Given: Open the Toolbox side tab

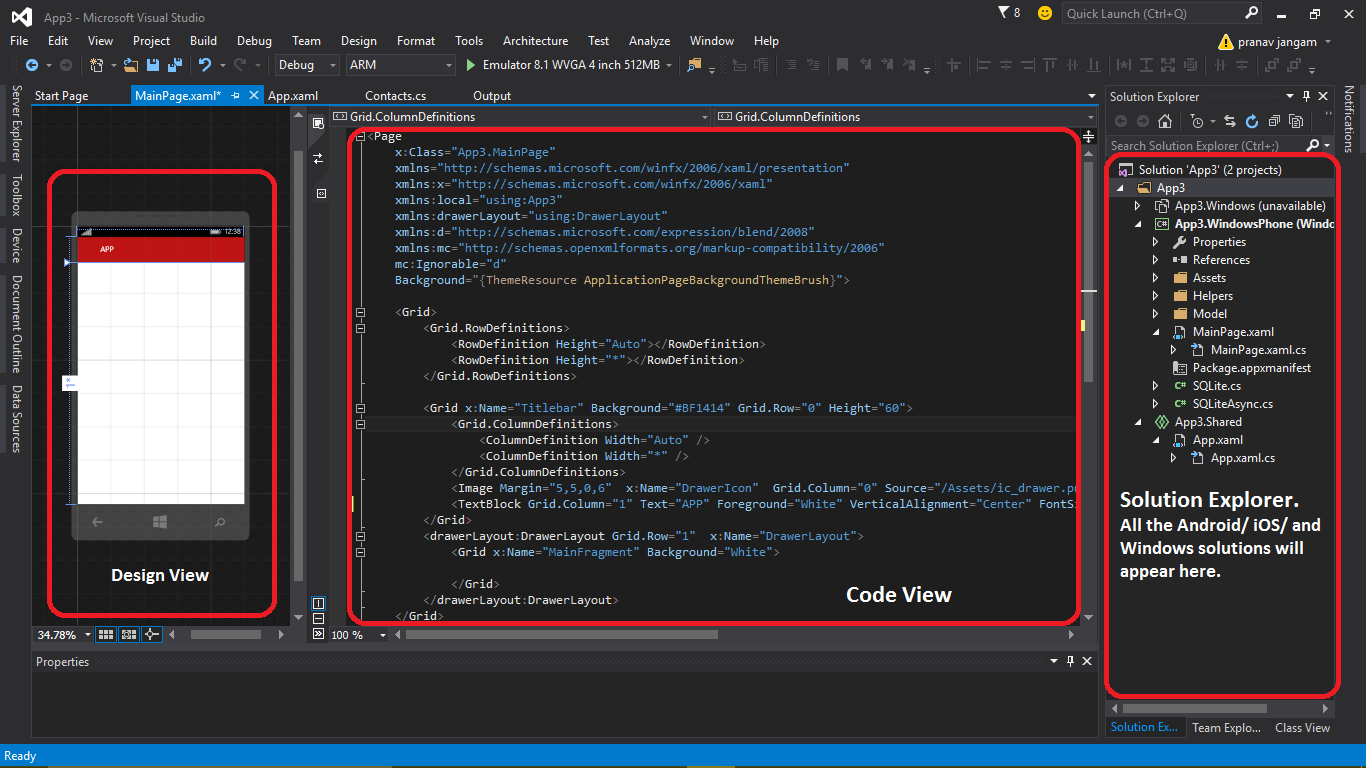Looking at the screenshot, I should click(16, 195).
